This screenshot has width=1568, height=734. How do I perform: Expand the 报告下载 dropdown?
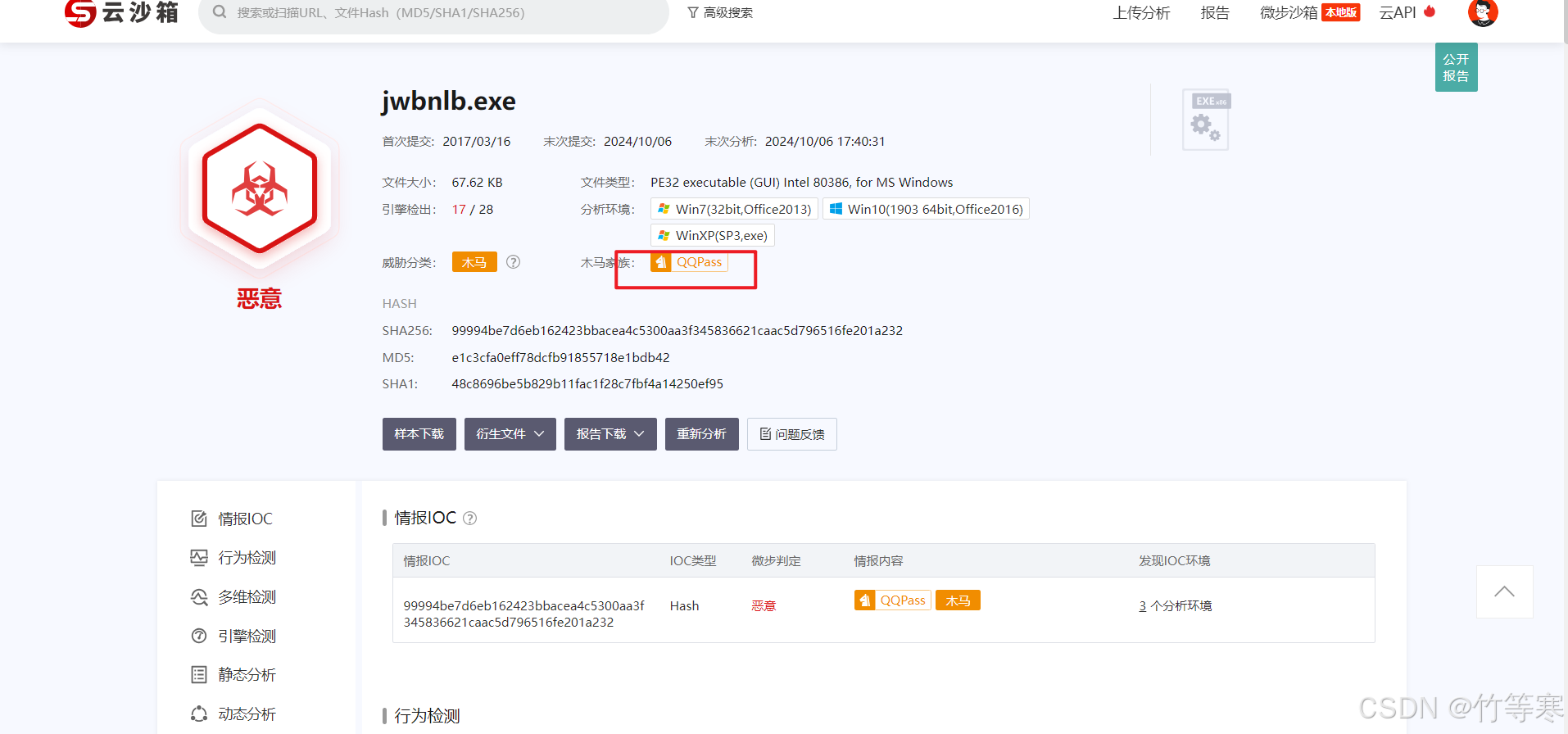click(x=610, y=434)
